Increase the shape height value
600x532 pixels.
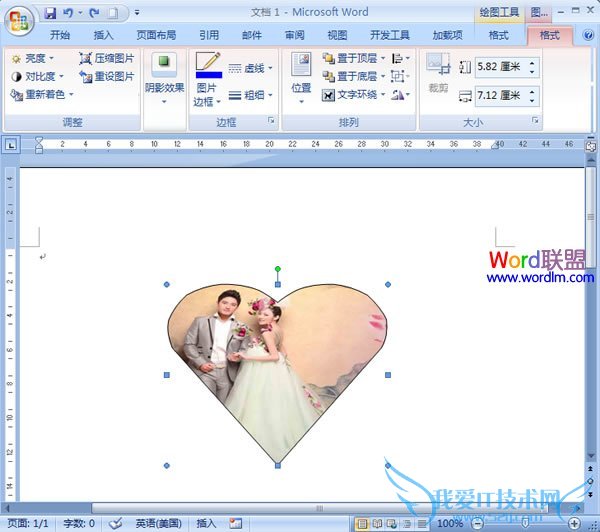[532, 63]
